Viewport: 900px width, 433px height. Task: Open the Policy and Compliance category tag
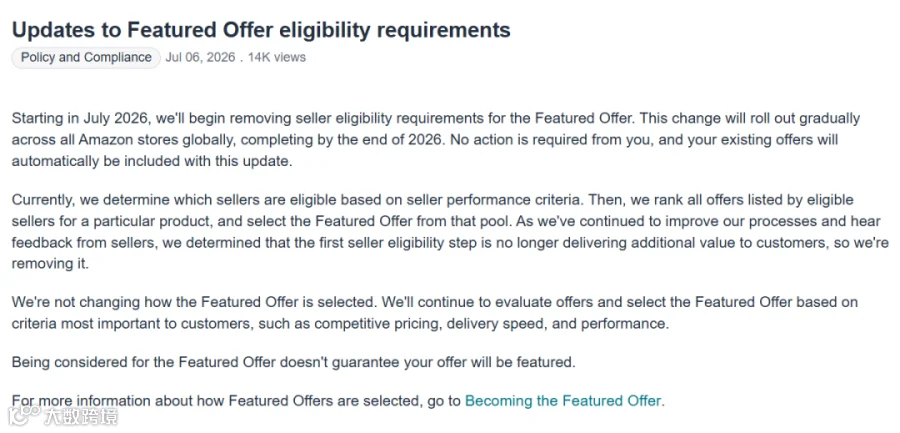pos(86,57)
